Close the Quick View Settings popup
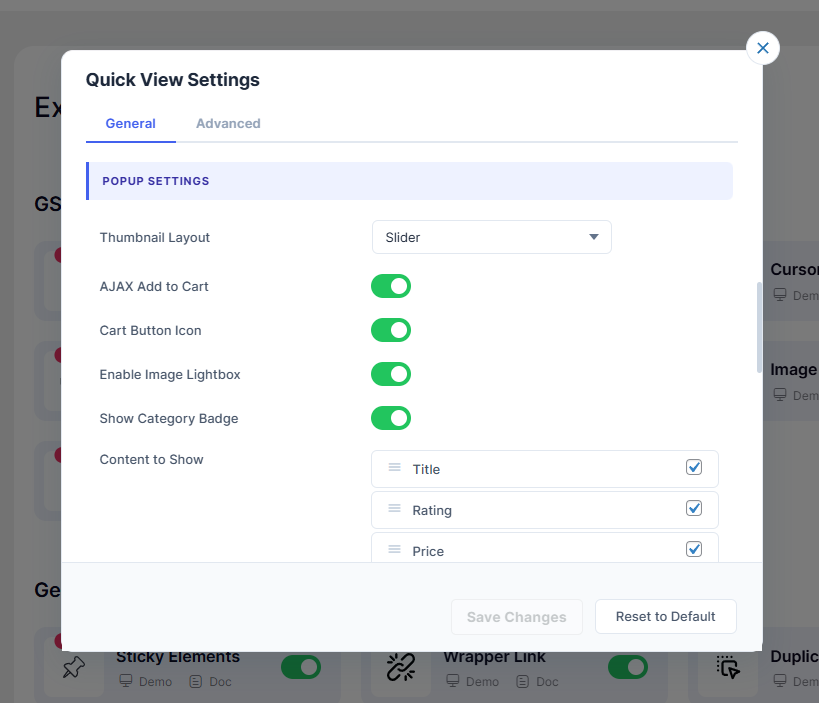This screenshot has height=703, width=819. point(763,48)
